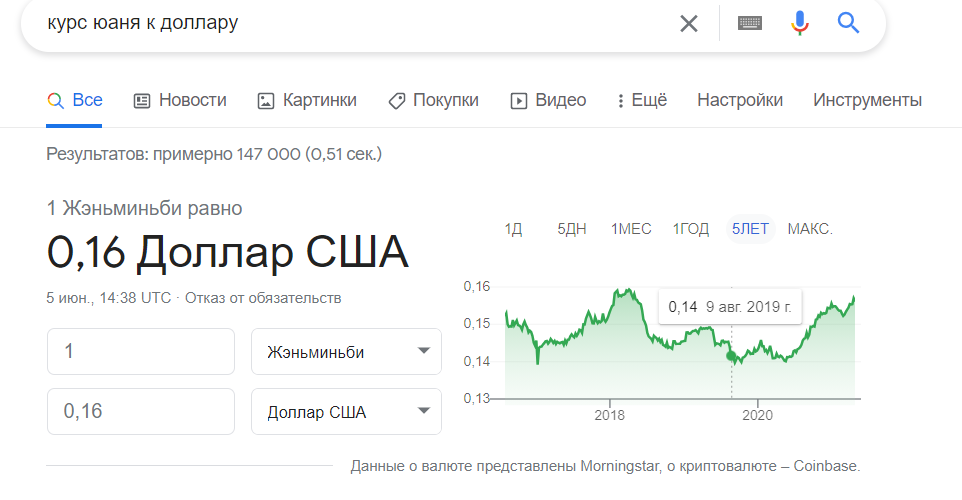
Task: Start voice search with microphone icon
Action: click(x=799, y=23)
